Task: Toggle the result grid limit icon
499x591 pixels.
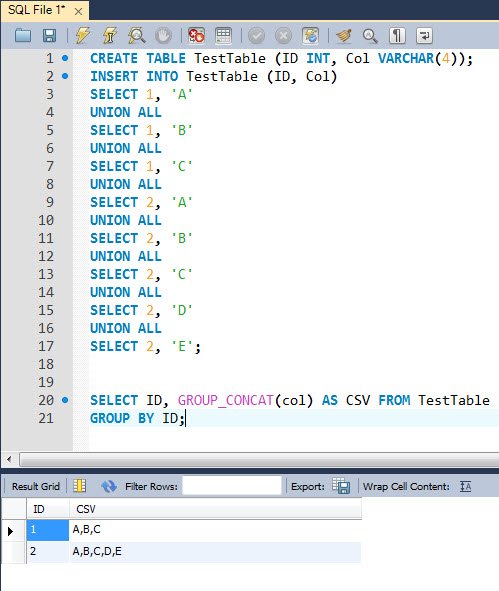Action: pyautogui.click(x=223, y=36)
